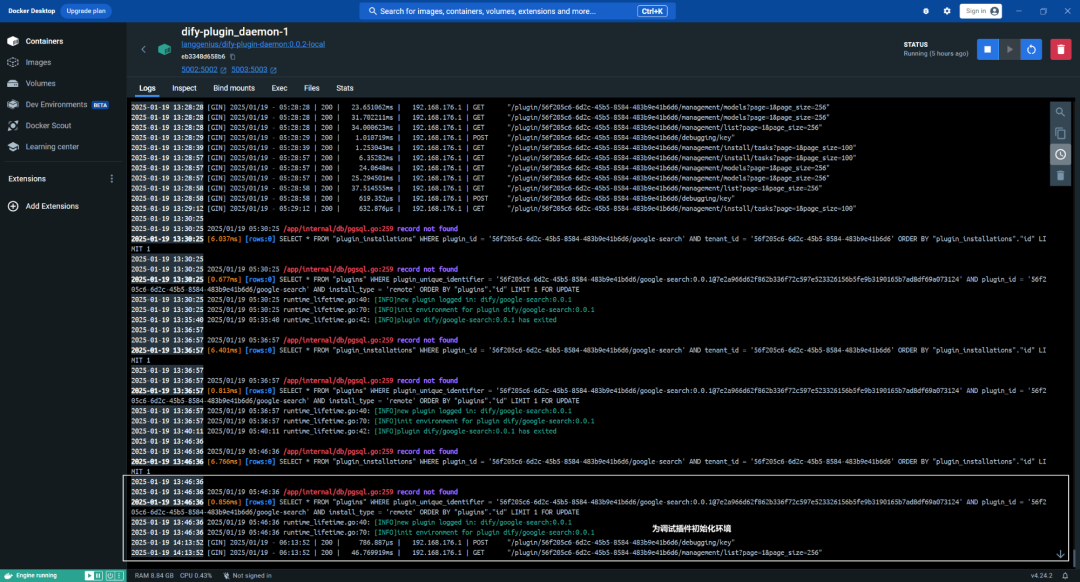Go back to the containers list
The width and height of the screenshot is (1080, 582).
click(143, 50)
